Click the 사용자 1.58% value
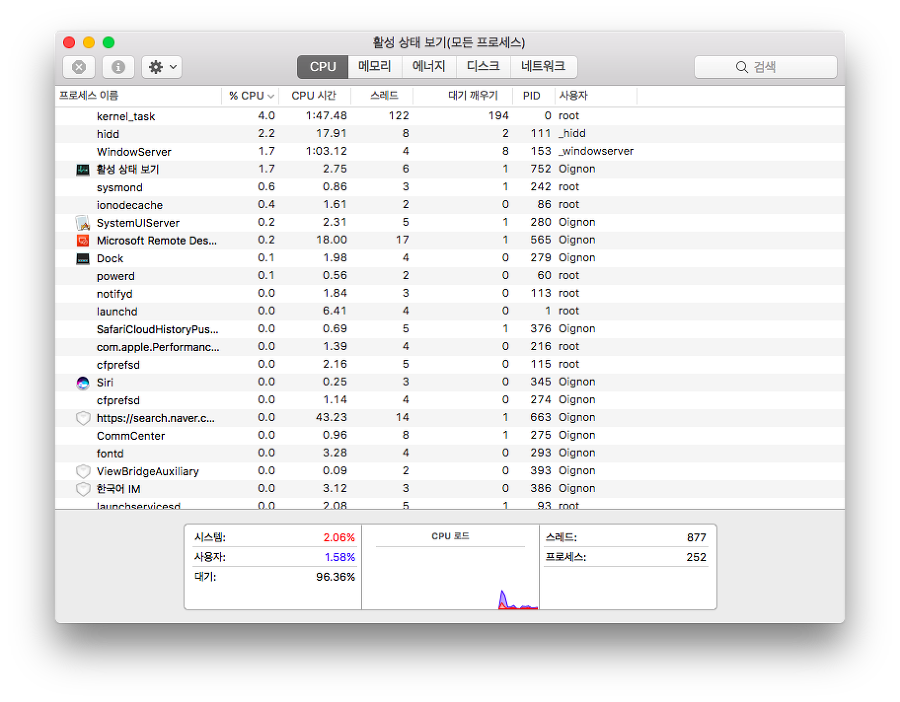 tap(340, 557)
